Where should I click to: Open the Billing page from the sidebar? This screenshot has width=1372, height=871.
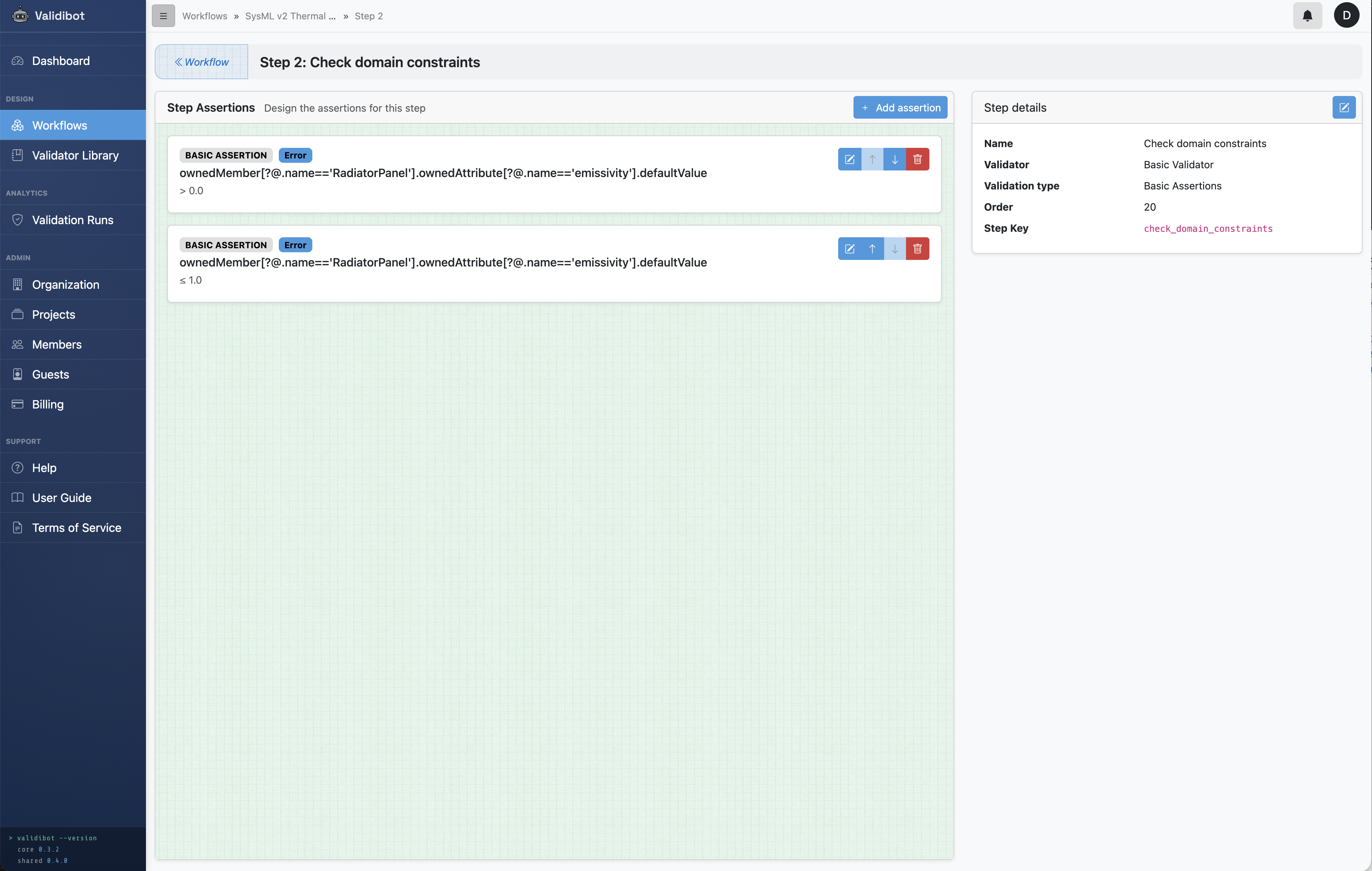[x=48, y=404]
